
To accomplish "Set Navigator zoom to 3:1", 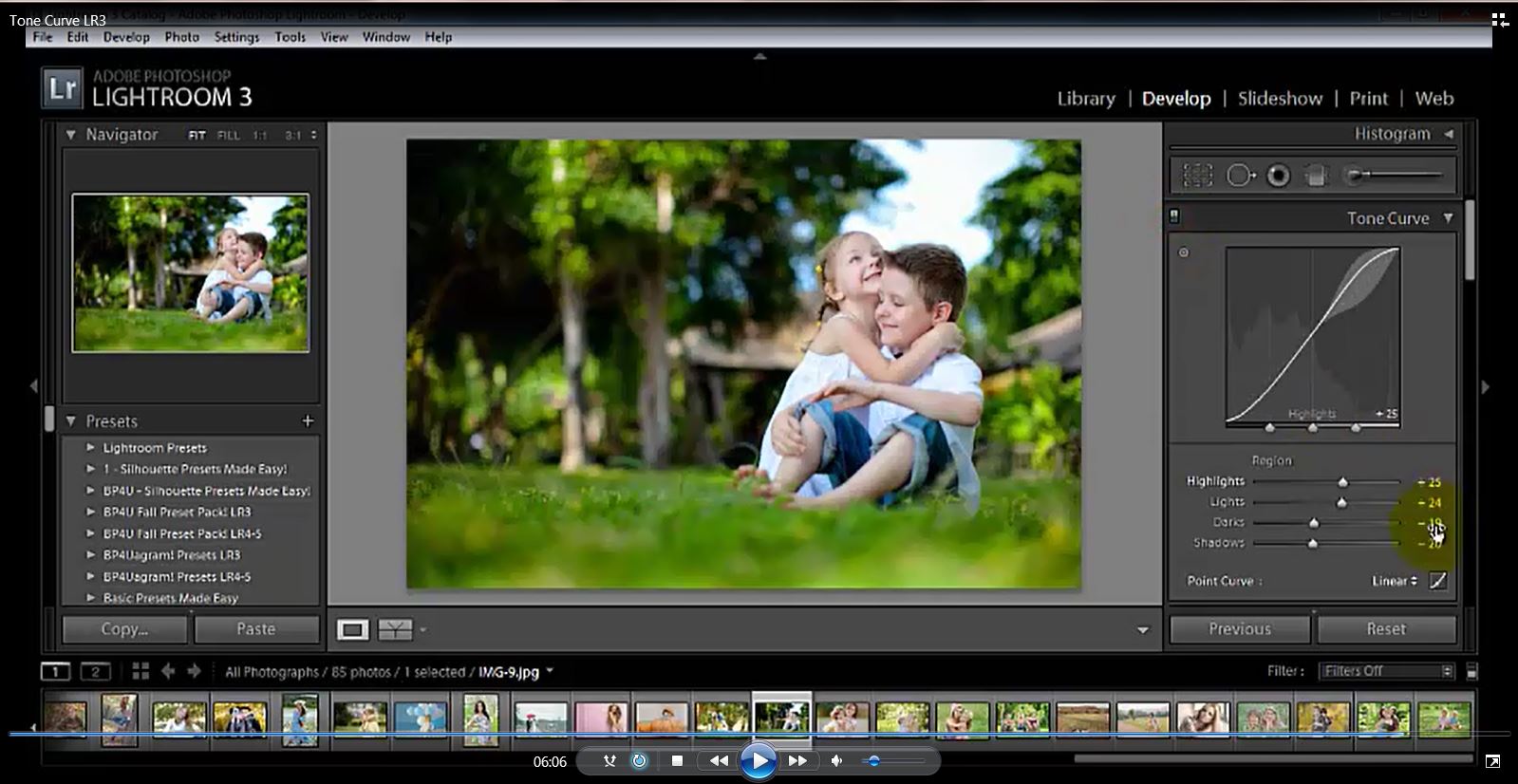I will click(293, 136).
